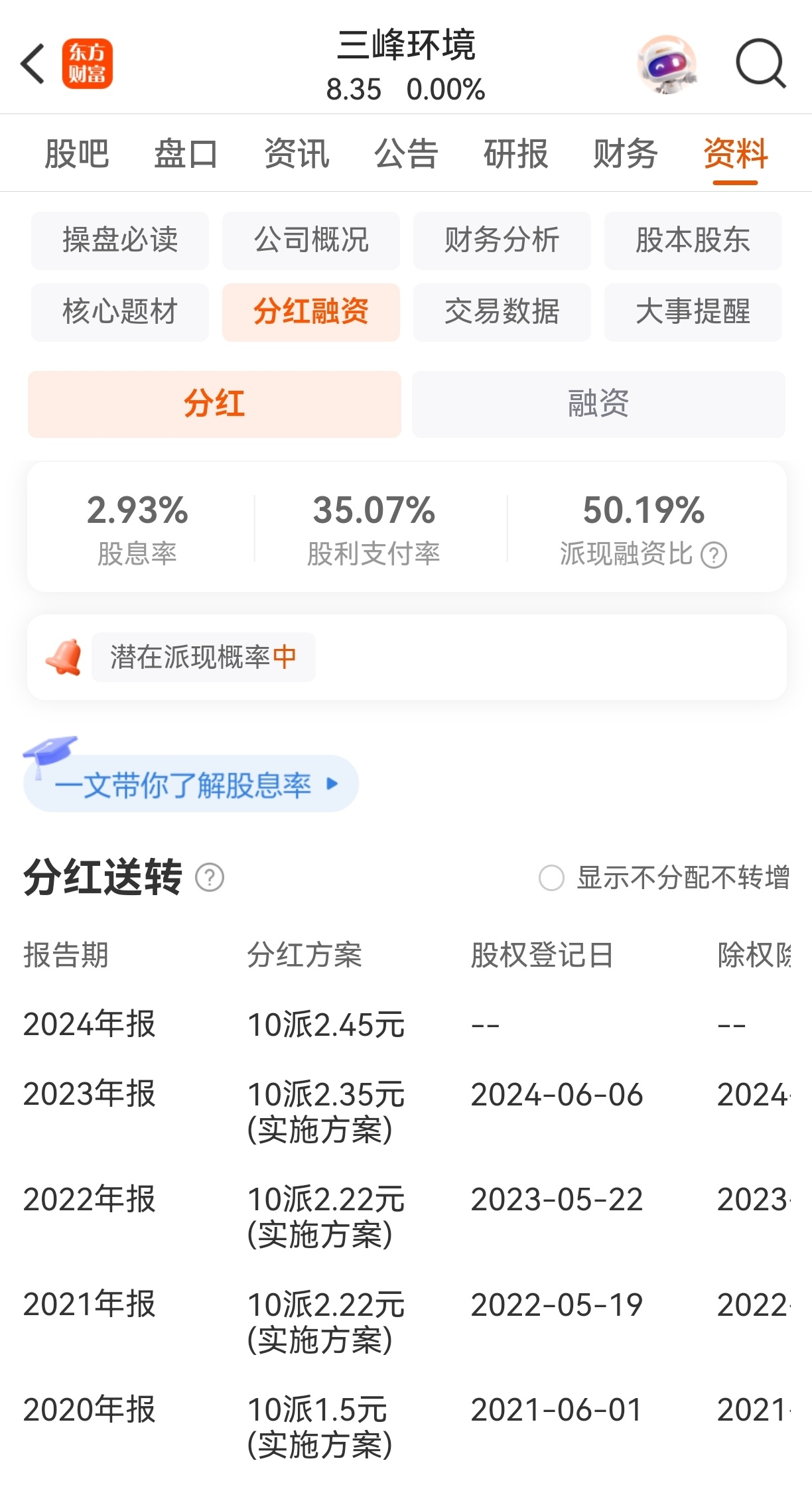Open the 2024年报 dividend row
This screenshot has width=812, height=1485.
406,1024
